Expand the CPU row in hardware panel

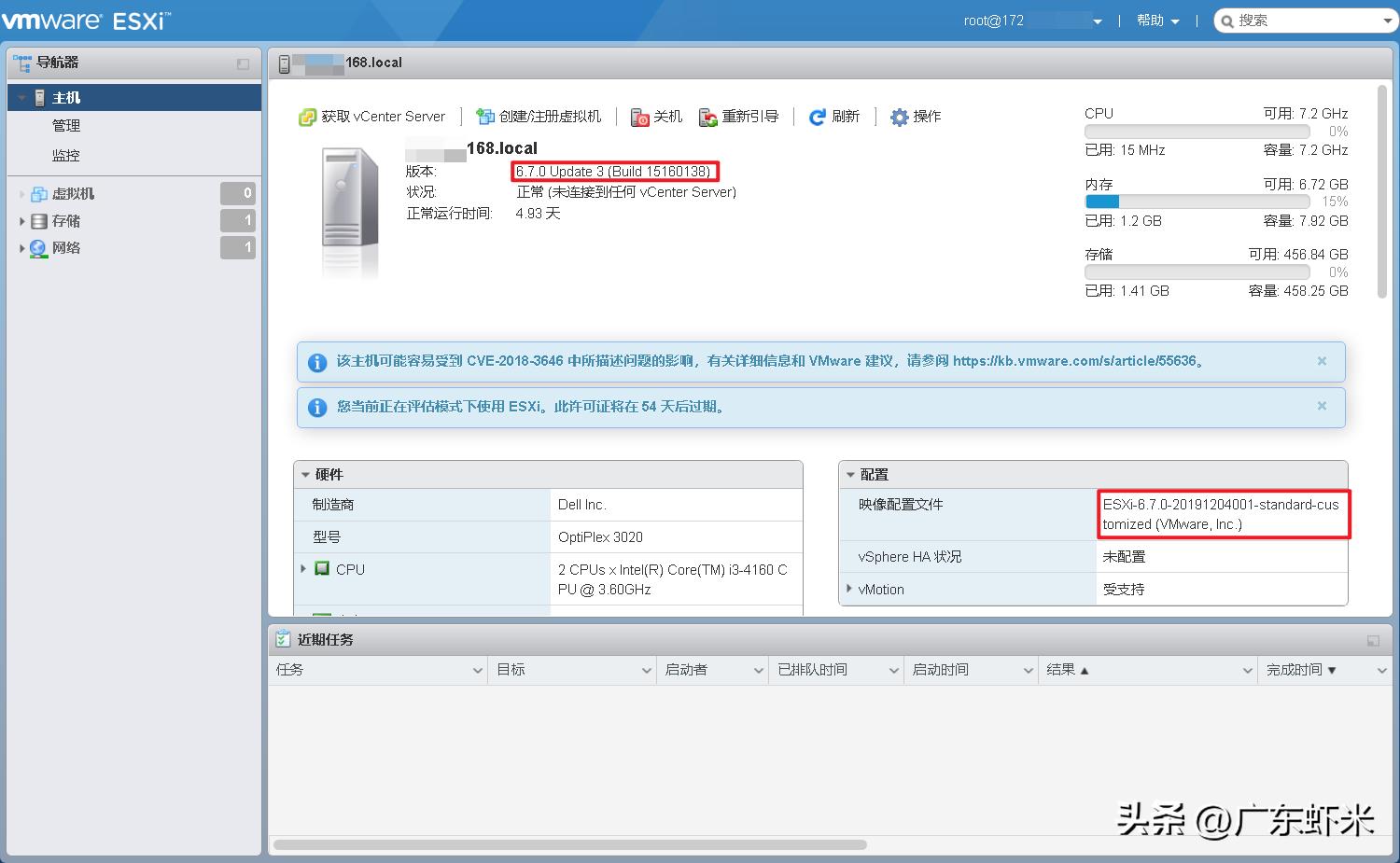[x=303, y=569]
